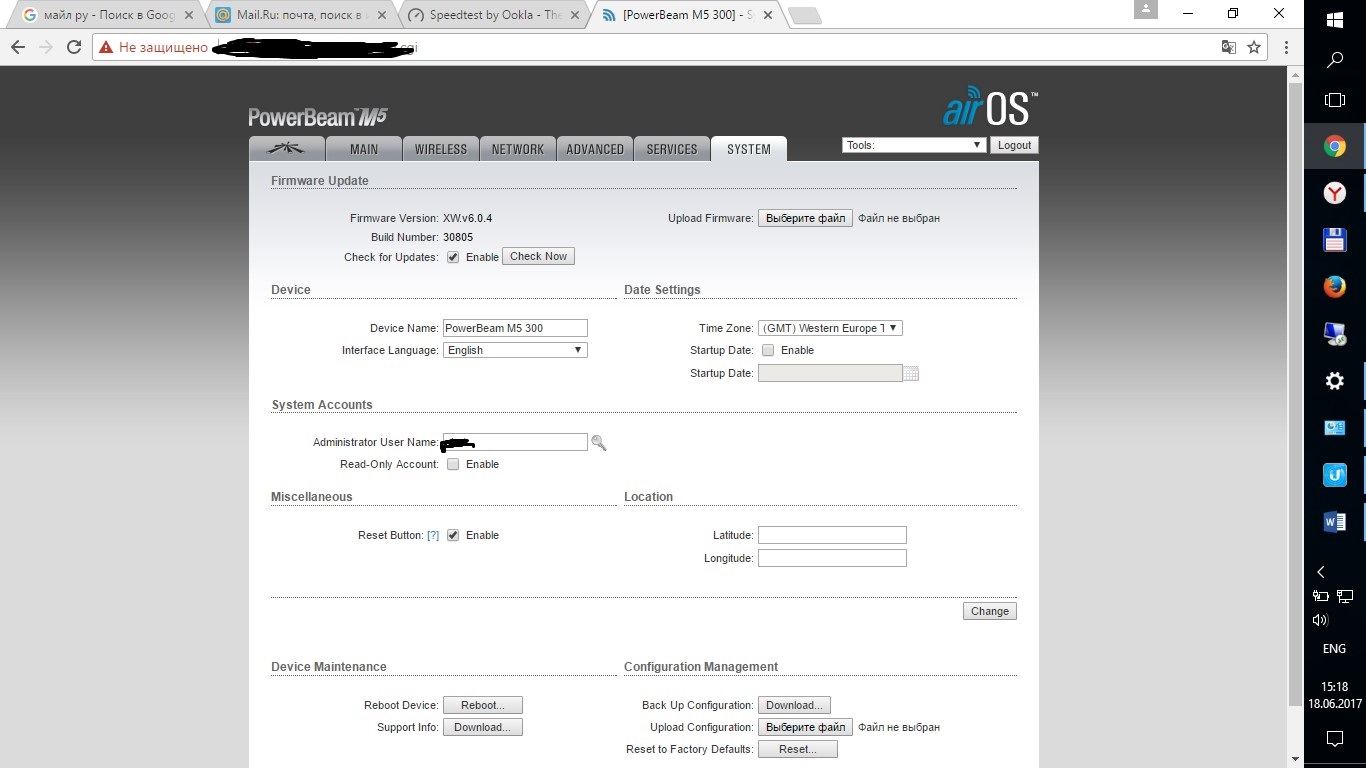Open the NETWORK tab
This screenshot has height=768, width=1366.
[x=518, y=149]
